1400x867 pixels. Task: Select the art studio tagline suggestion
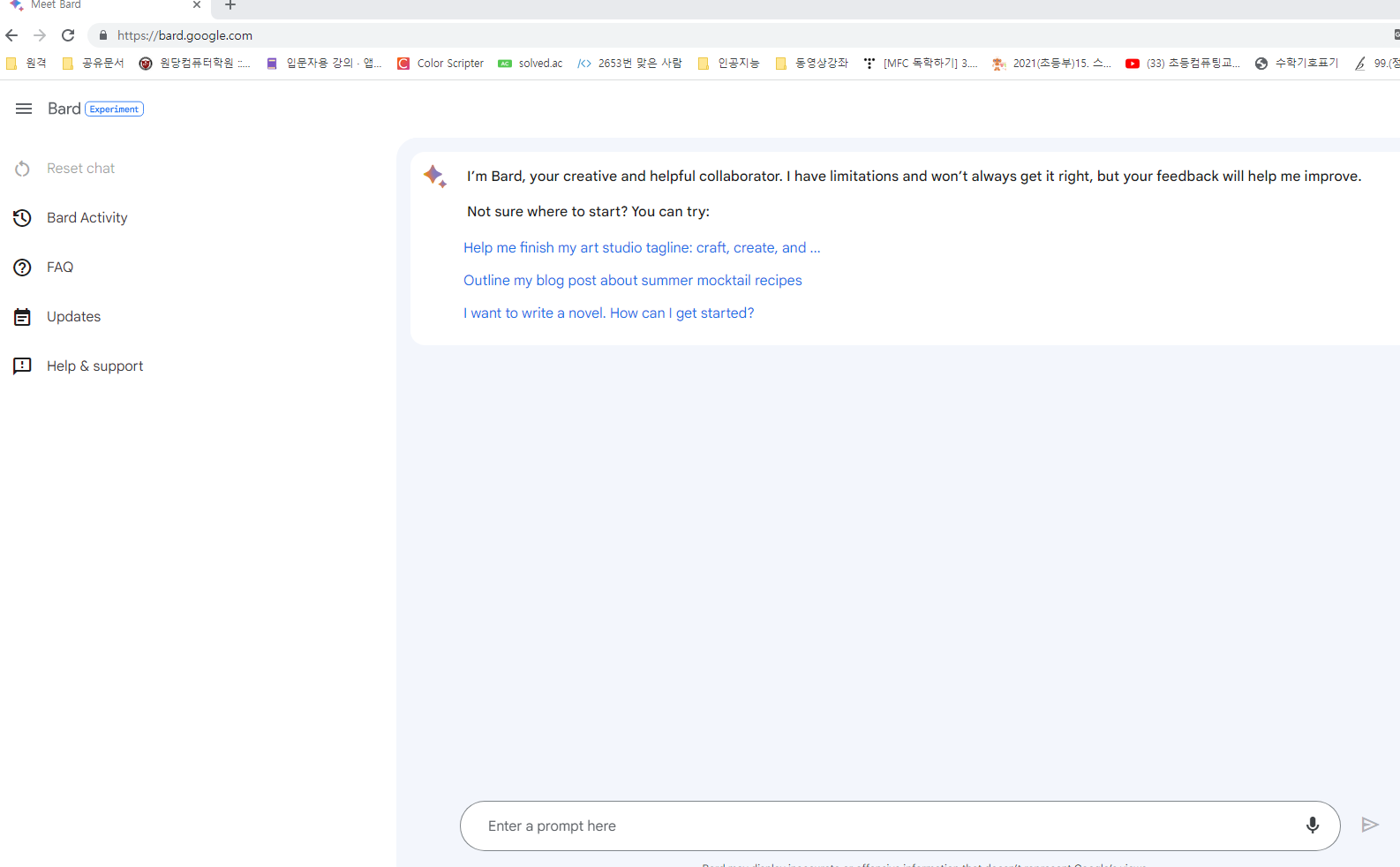click(x=642, y=248)
